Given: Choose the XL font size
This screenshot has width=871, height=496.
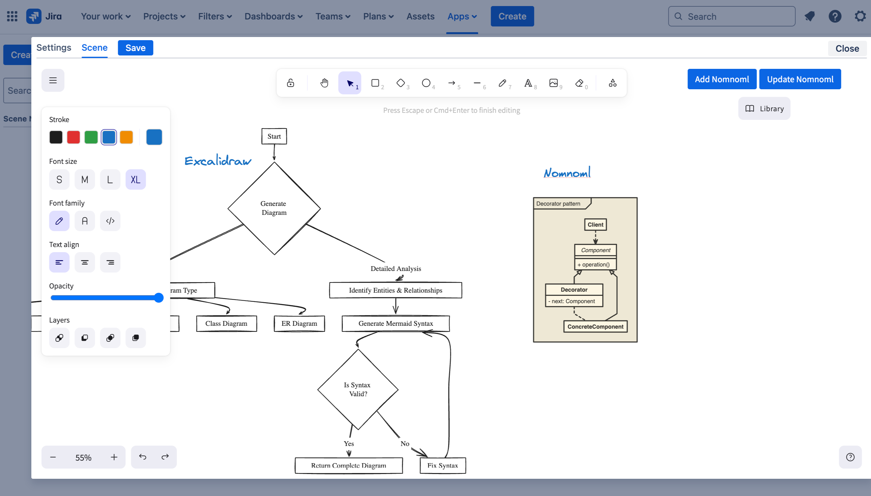Looking at the screenshot, I should point(135,179).
